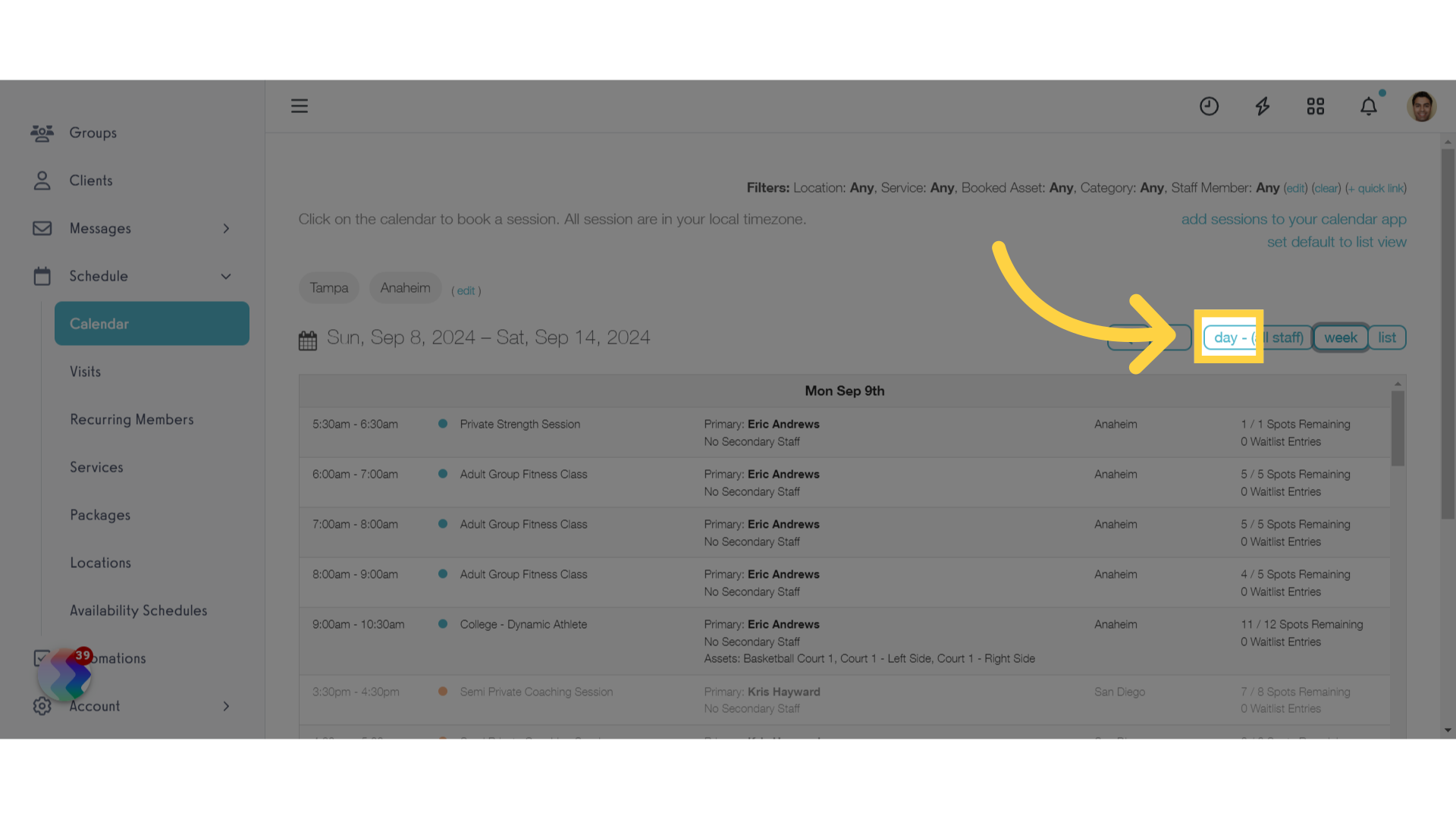Collapse the Schedule submenu chevron
The height and width of the screenshot is (819, 1456).
[x=226, y=276]
